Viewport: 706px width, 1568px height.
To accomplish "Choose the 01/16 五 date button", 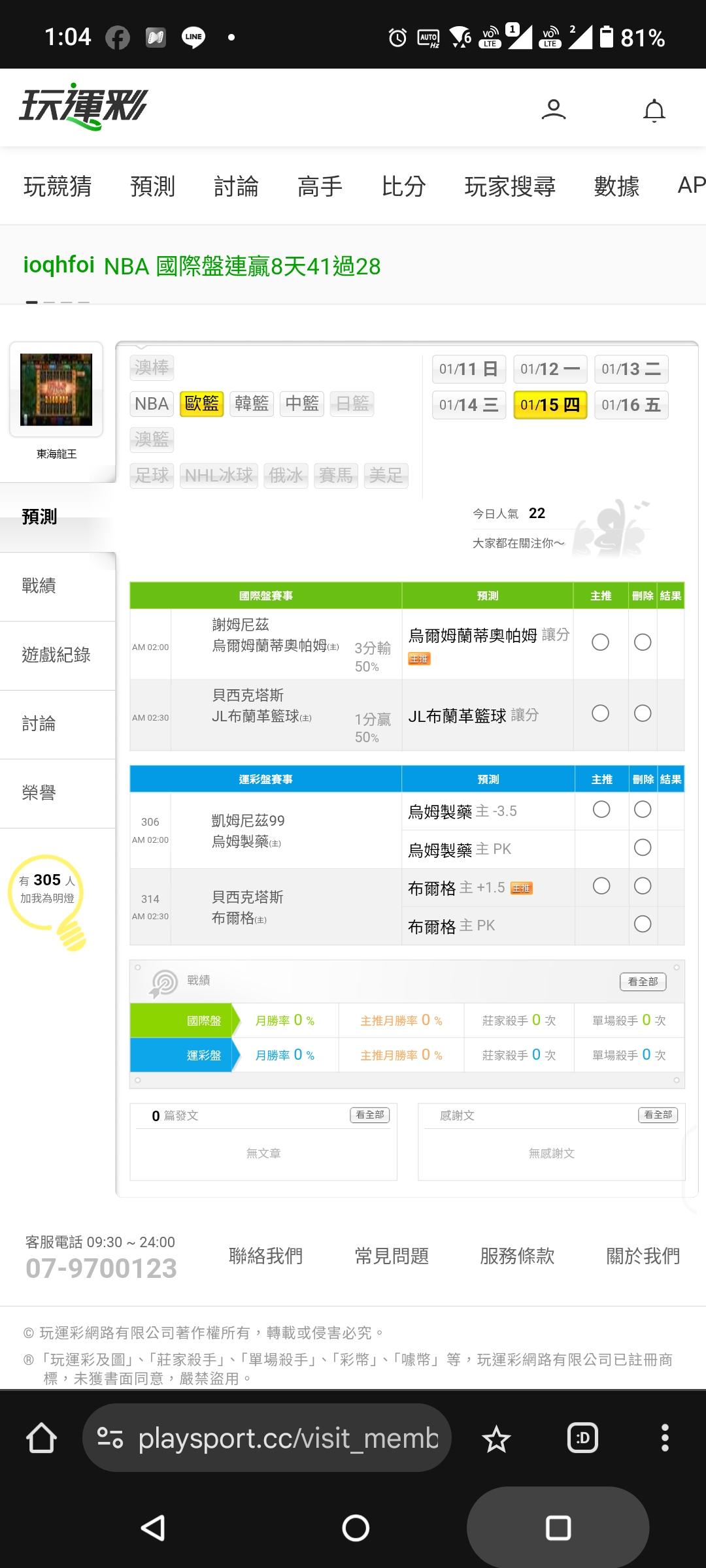I will click(631, 405).
